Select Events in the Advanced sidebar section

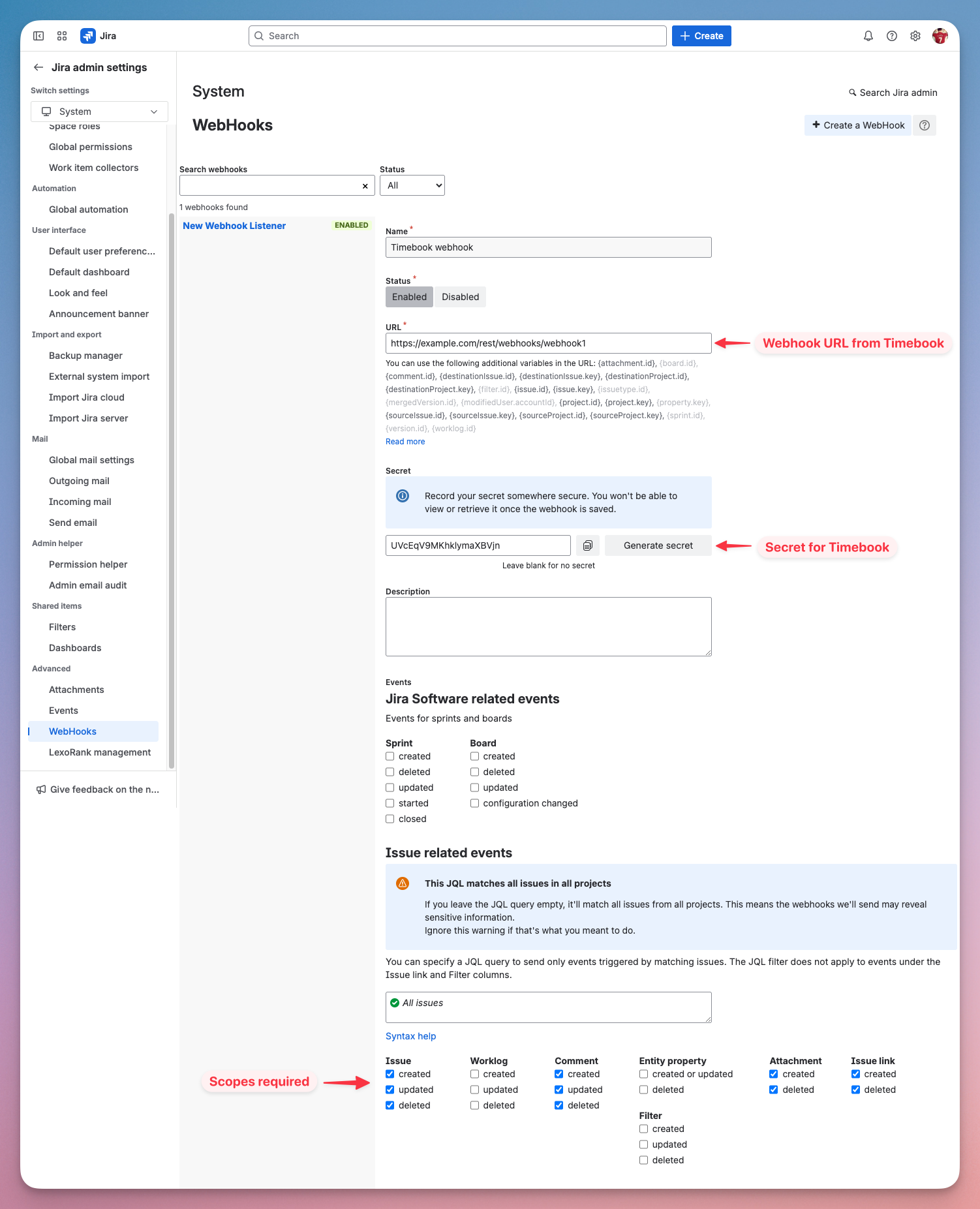click(63, 711)
